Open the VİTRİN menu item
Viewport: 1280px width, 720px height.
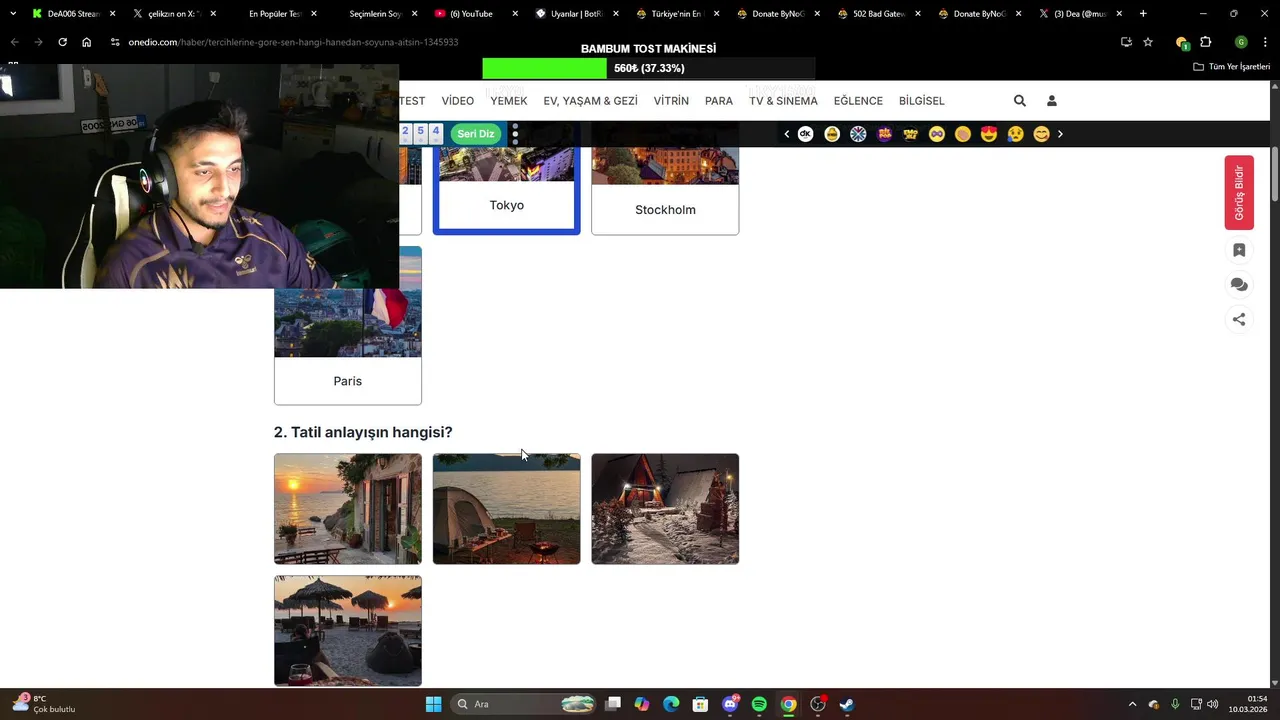(671, 101)
